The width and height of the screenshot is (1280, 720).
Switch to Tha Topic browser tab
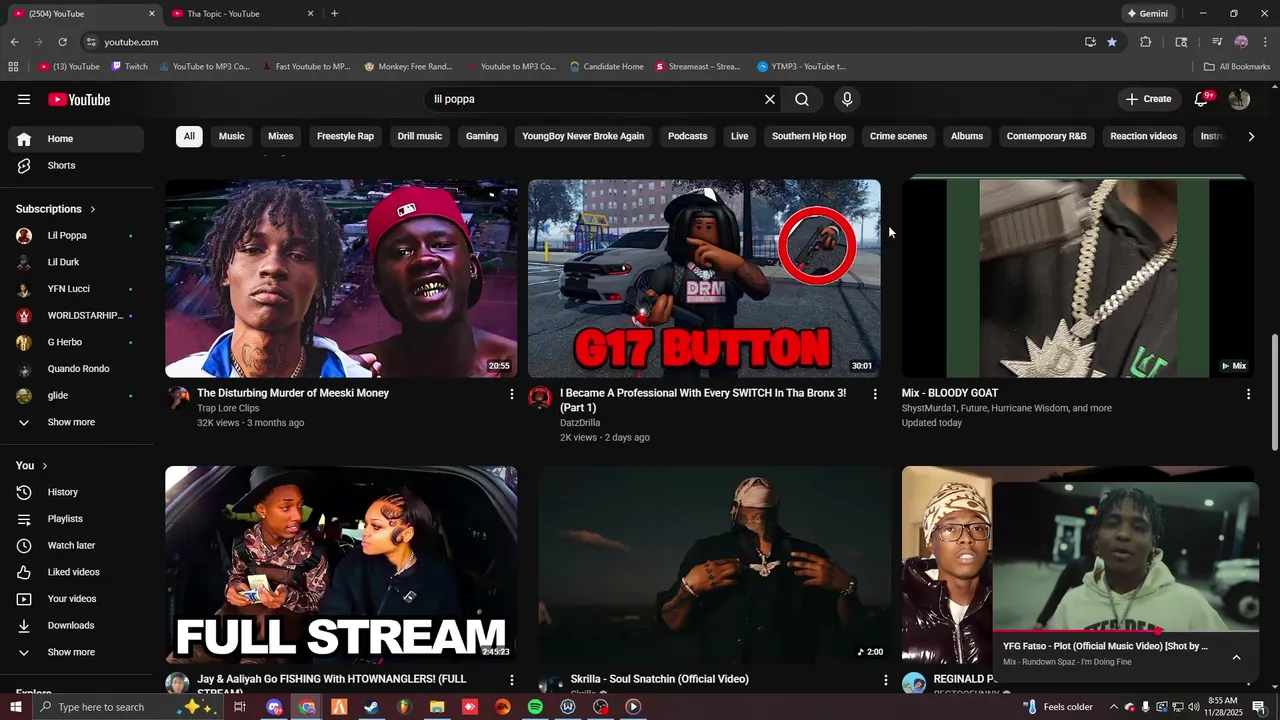(x=242, y=14)
